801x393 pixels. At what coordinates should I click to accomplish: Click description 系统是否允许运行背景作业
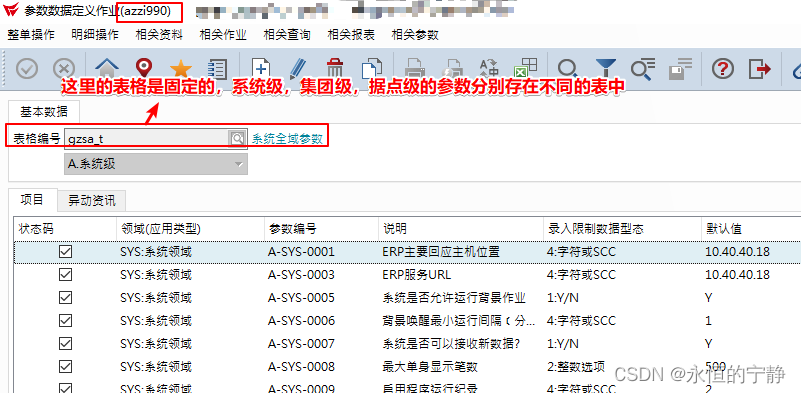[x=454, y=298]
